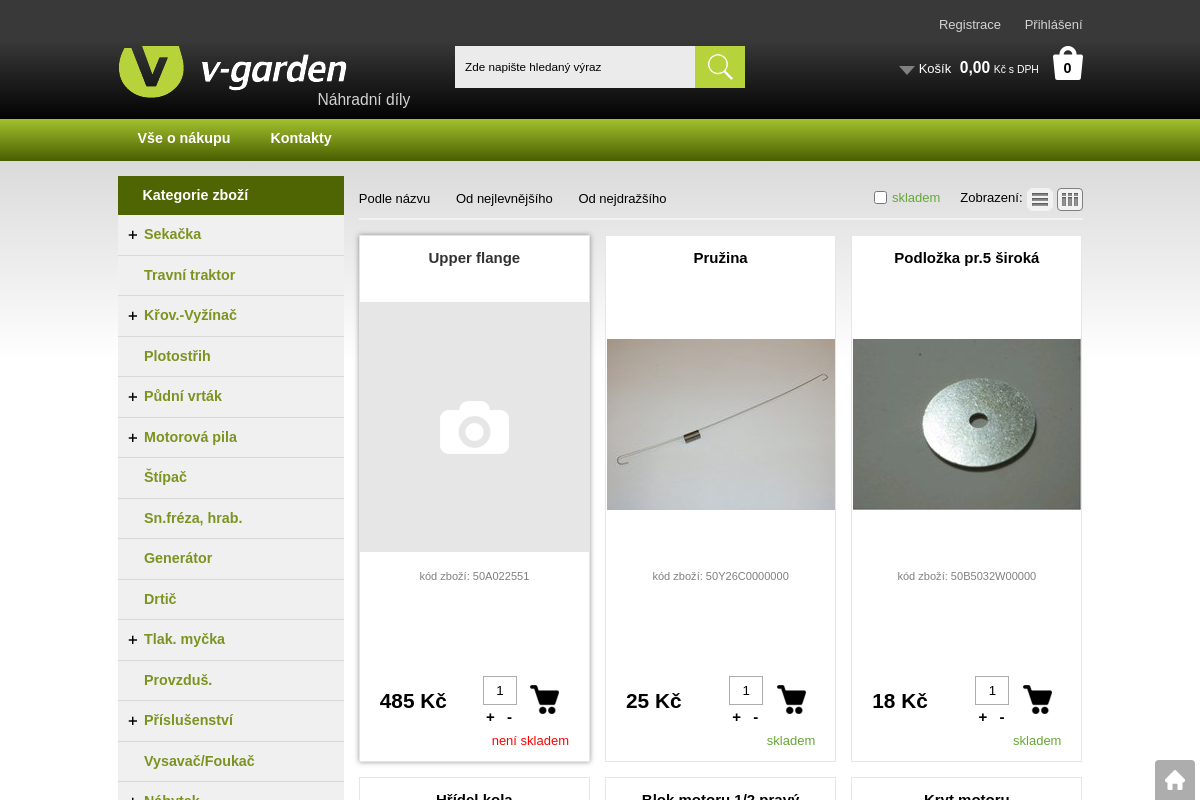
Task: Open the shopping bag icon in the header
Action: [x=1066, y=63]
